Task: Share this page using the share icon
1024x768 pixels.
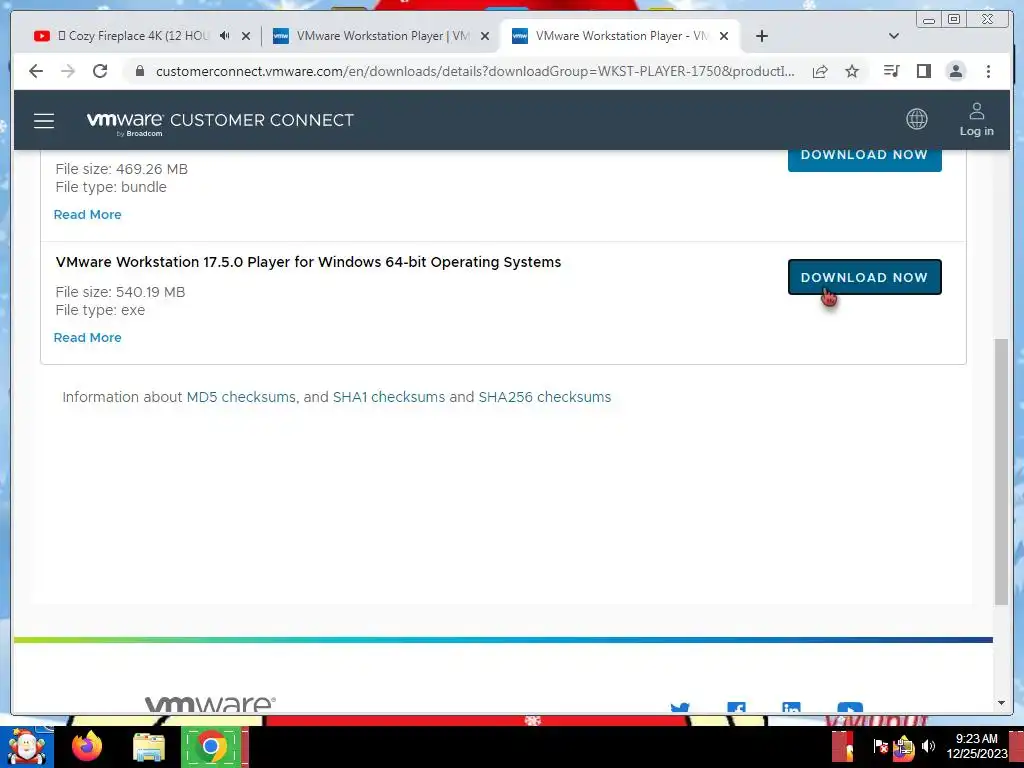Action: pyautogui.click(x=820, y=71)
